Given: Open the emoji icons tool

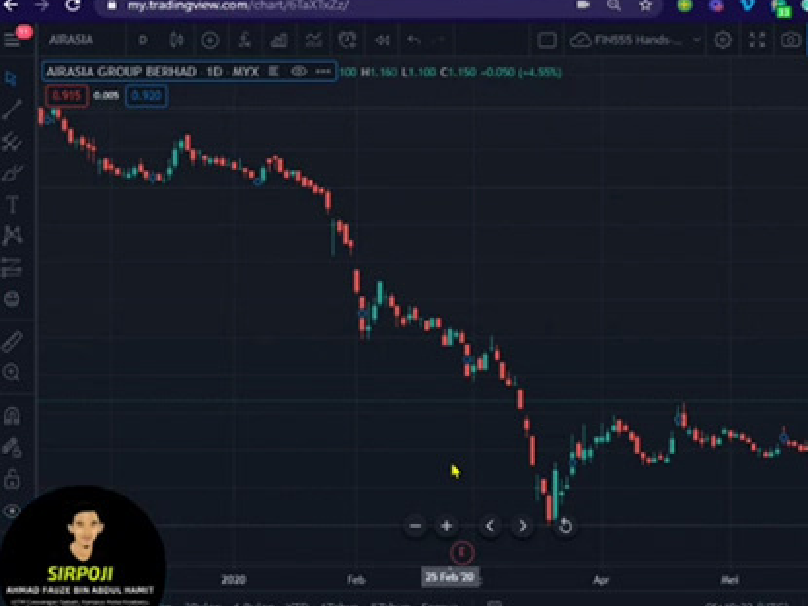Looking at the screenshot, I should tap(11, 299).
